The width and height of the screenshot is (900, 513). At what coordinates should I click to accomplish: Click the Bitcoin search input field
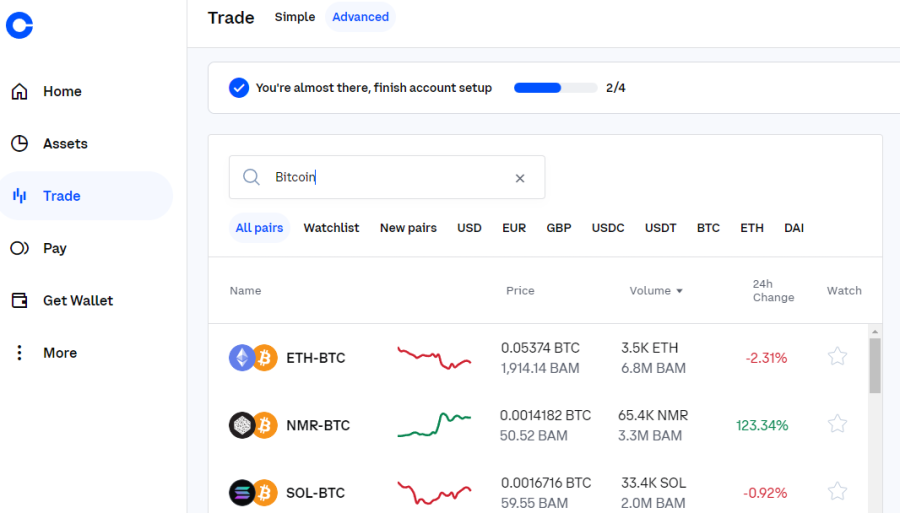(x=390, y=178)
